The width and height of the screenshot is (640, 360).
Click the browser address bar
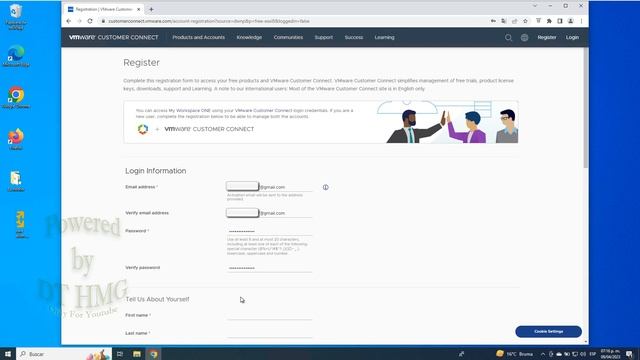294,21
